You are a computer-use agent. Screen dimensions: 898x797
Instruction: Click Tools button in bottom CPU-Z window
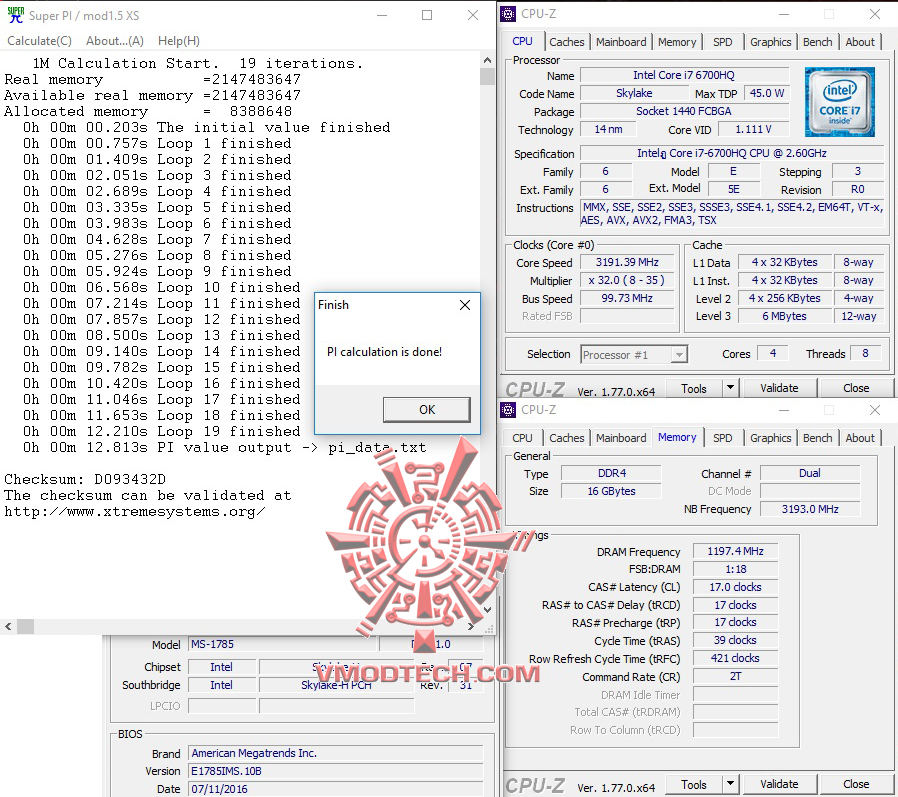694,785
